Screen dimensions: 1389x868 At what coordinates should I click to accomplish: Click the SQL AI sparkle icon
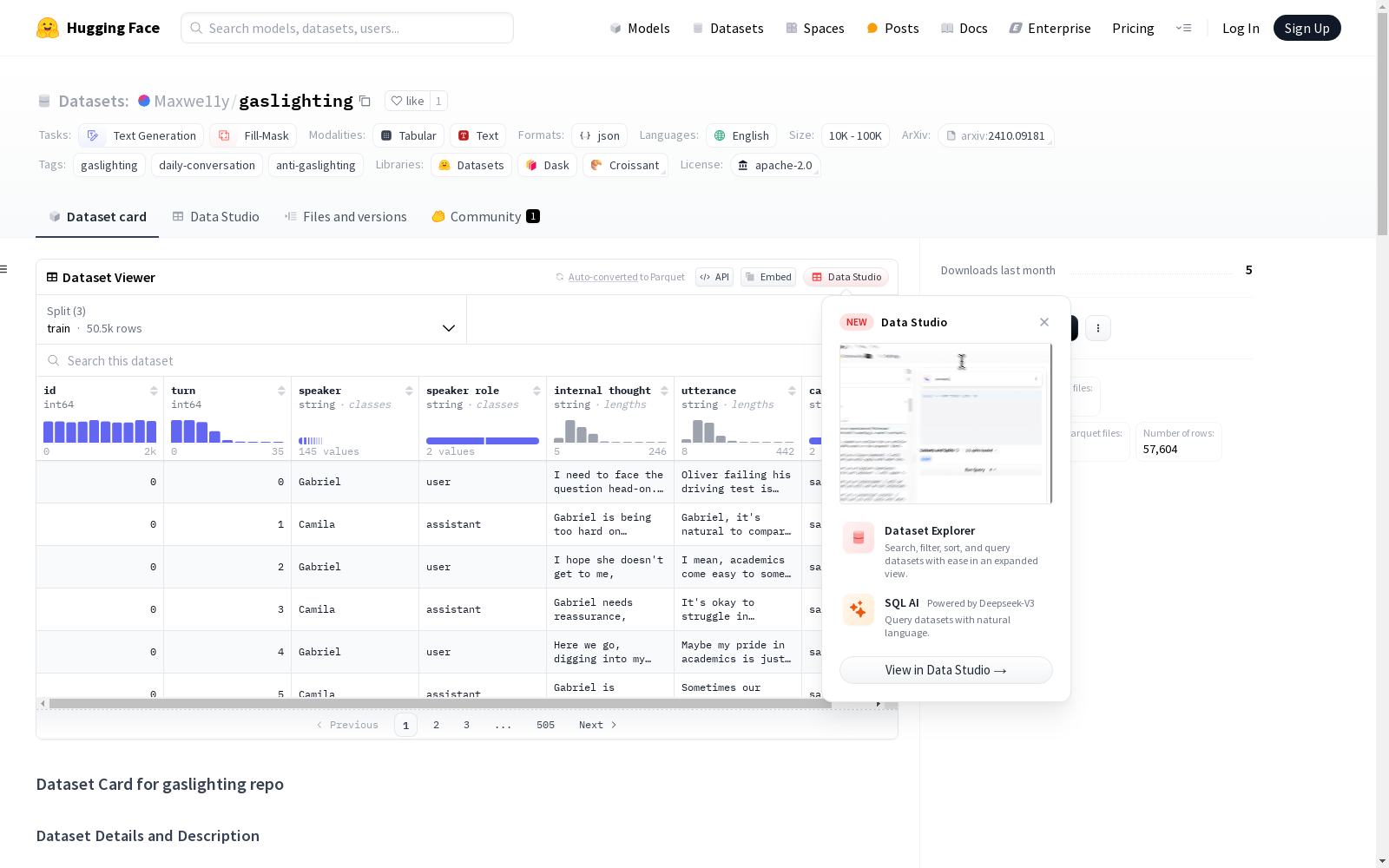click(859, 609)
